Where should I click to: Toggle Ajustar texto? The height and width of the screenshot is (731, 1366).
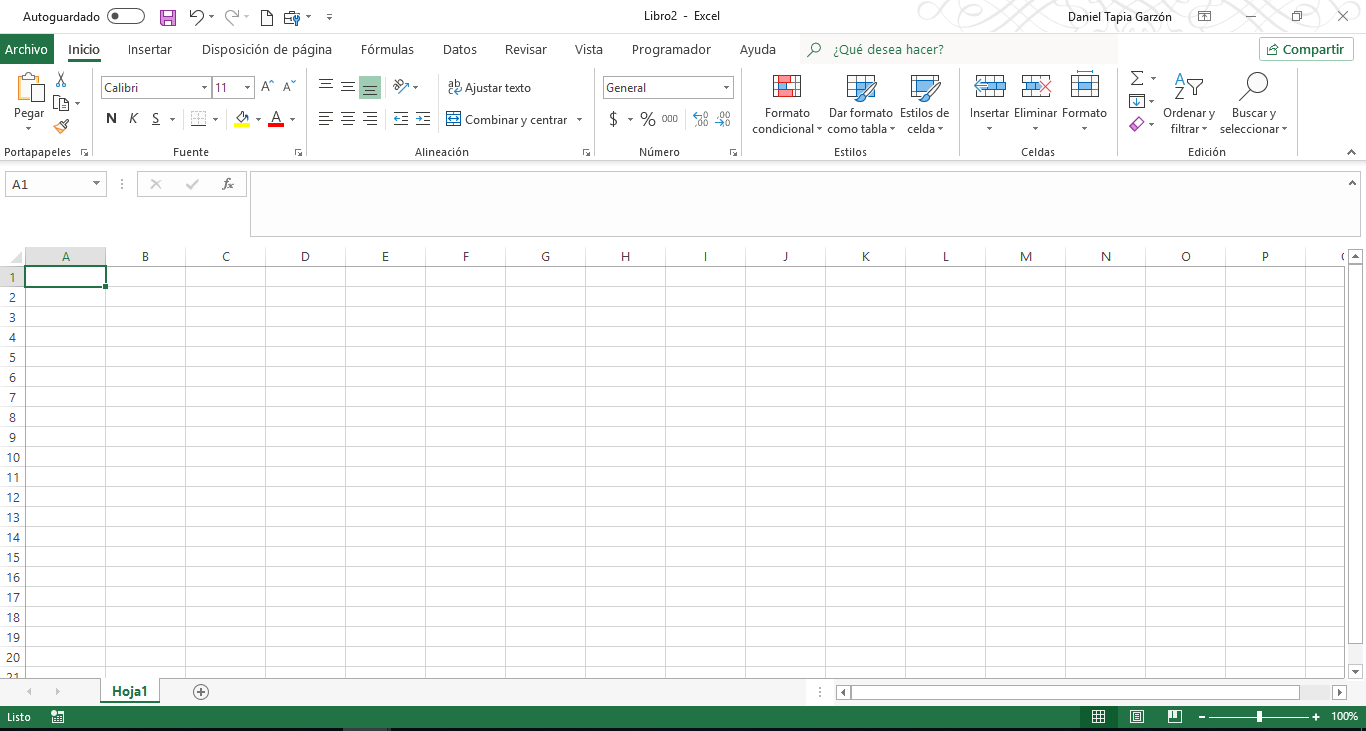coord(490,88)
